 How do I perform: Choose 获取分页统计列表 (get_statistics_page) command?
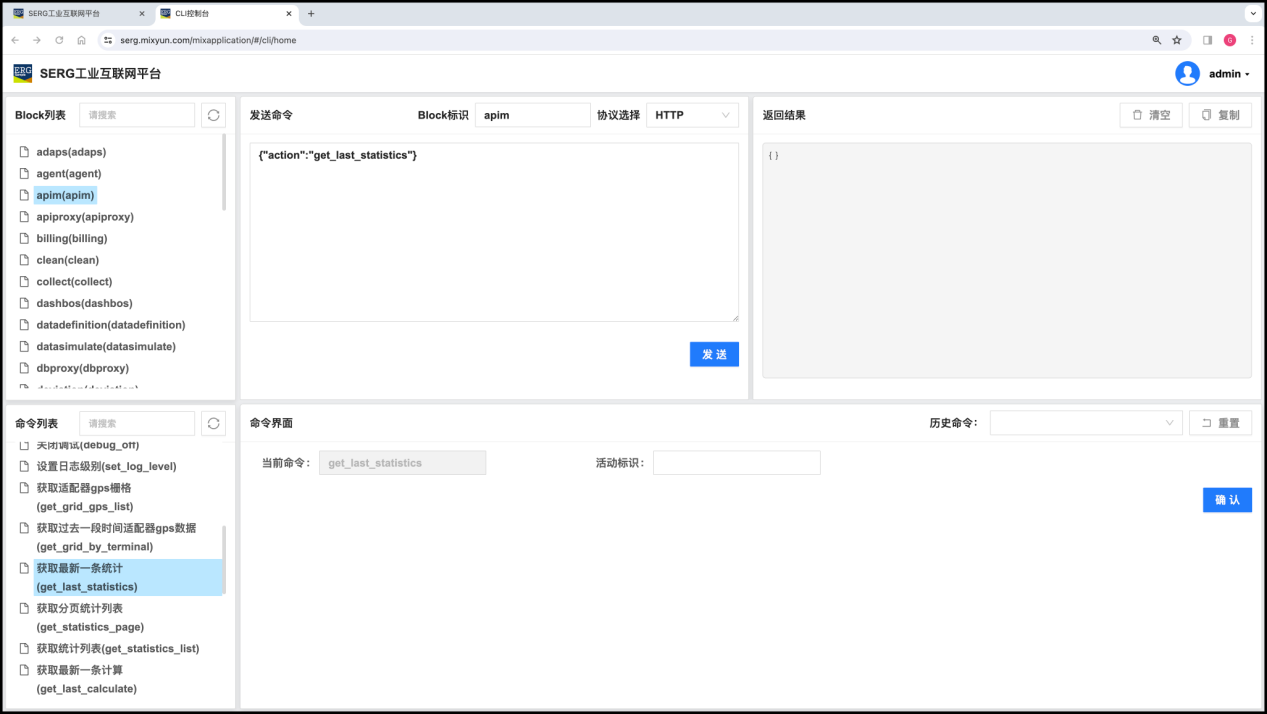click(x=90, y=617)
